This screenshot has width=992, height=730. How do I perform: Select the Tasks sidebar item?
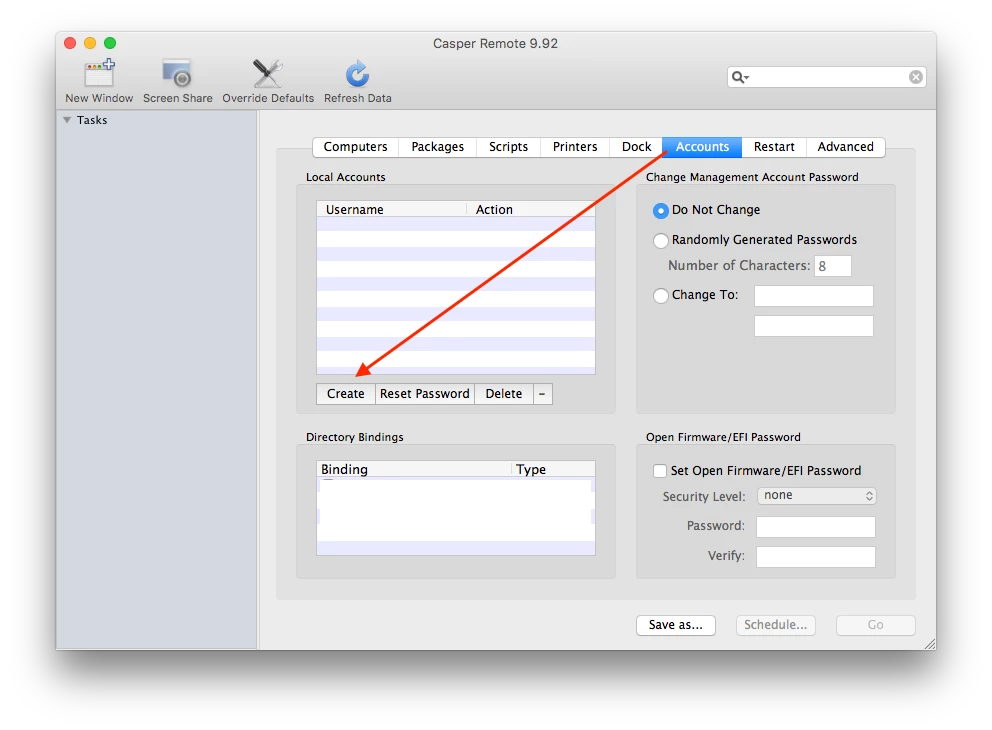(92, 120)
